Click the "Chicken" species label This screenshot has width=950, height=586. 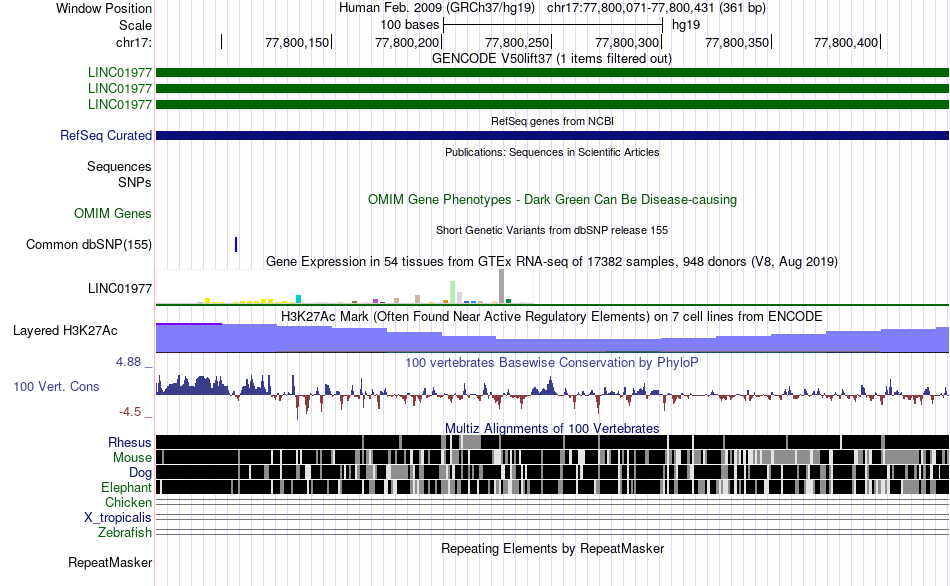coord(128,503)
